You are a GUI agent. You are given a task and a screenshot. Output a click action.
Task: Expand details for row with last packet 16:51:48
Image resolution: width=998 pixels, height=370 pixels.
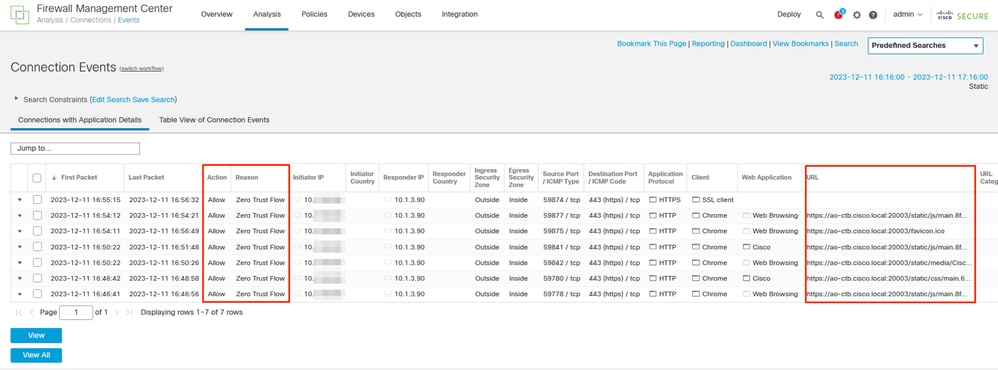(19, 247)
